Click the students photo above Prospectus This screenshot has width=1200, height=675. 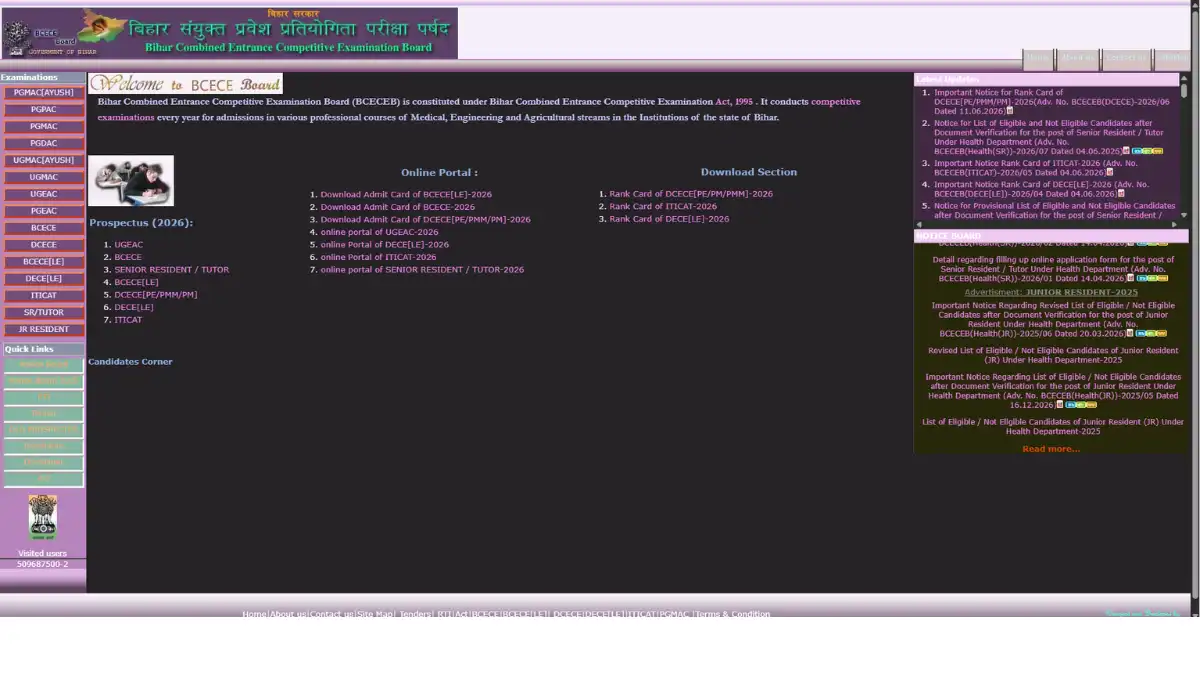[x=131, y=181]
